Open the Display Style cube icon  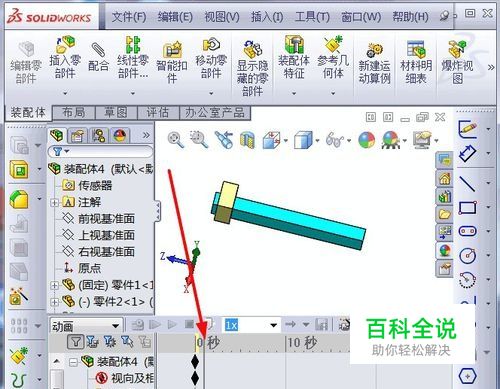pos(303,140)
